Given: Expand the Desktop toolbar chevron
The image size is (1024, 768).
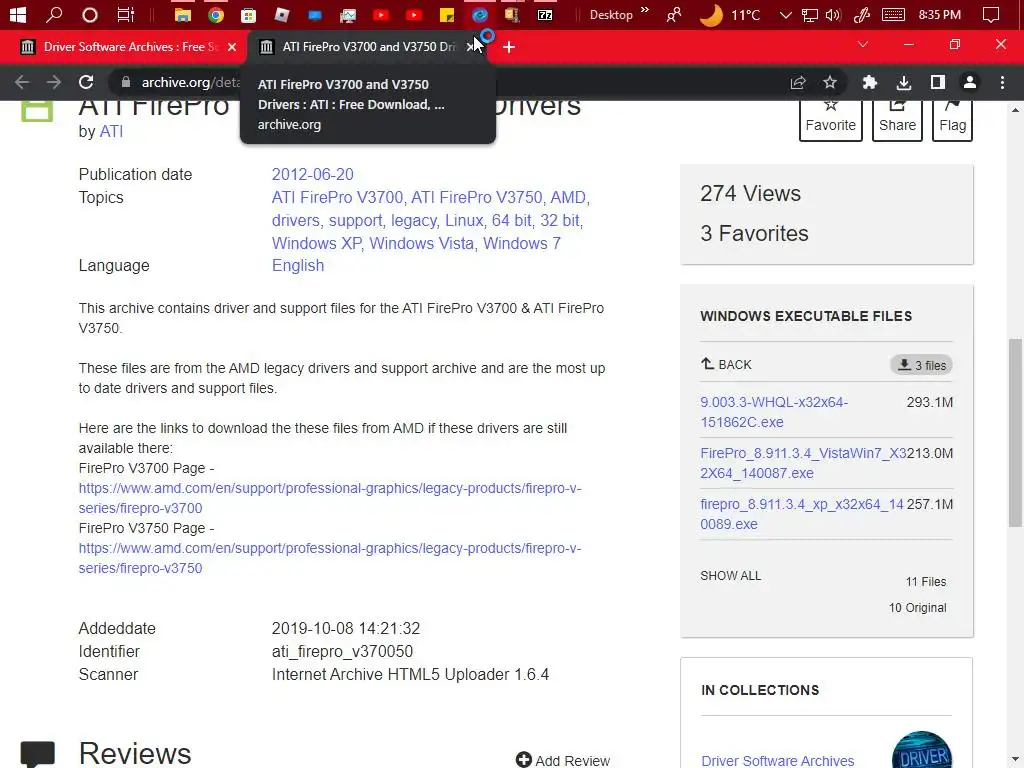Looking at the screenshot, I should [x=645, y=10].
